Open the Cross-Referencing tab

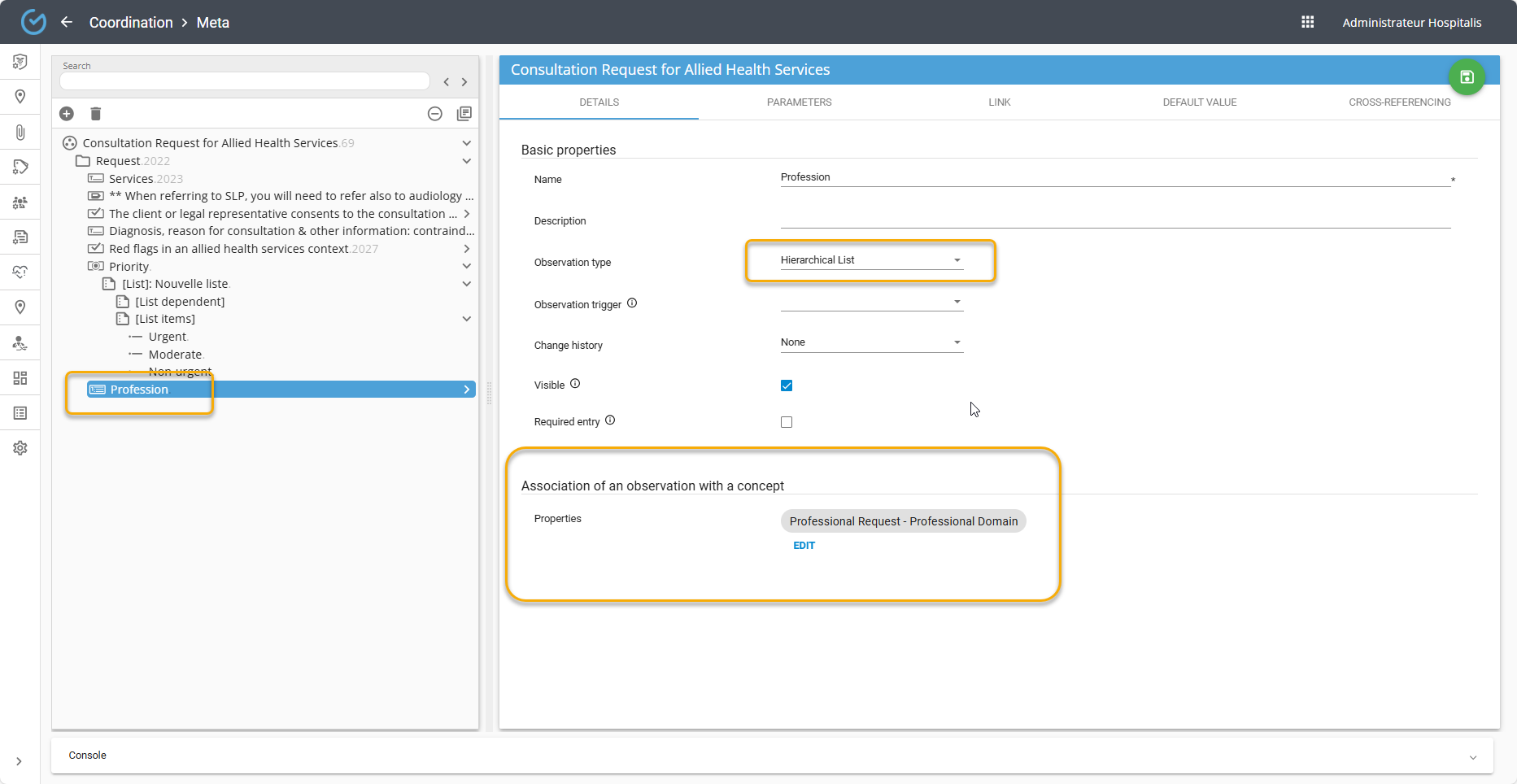coord(1399,102)
